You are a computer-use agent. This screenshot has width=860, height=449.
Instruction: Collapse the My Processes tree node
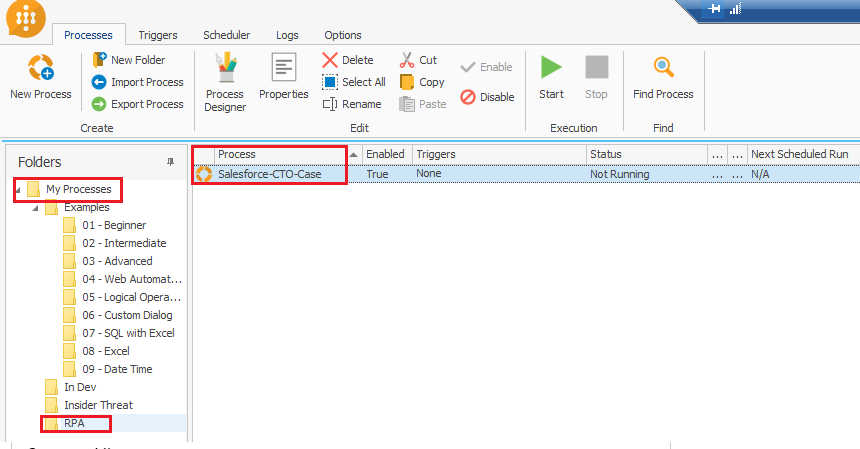[x=19, y=189]
